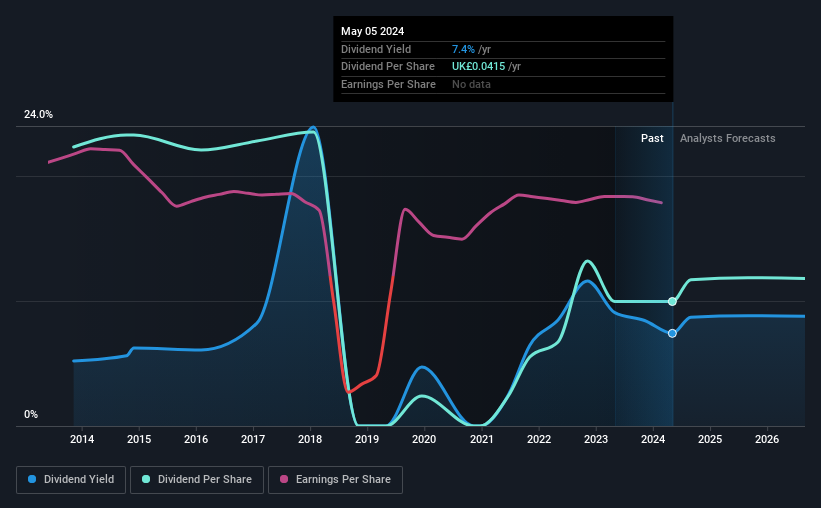
Task: Click the Earnings Per Share tooltip row label
Action: pos(388,84)
